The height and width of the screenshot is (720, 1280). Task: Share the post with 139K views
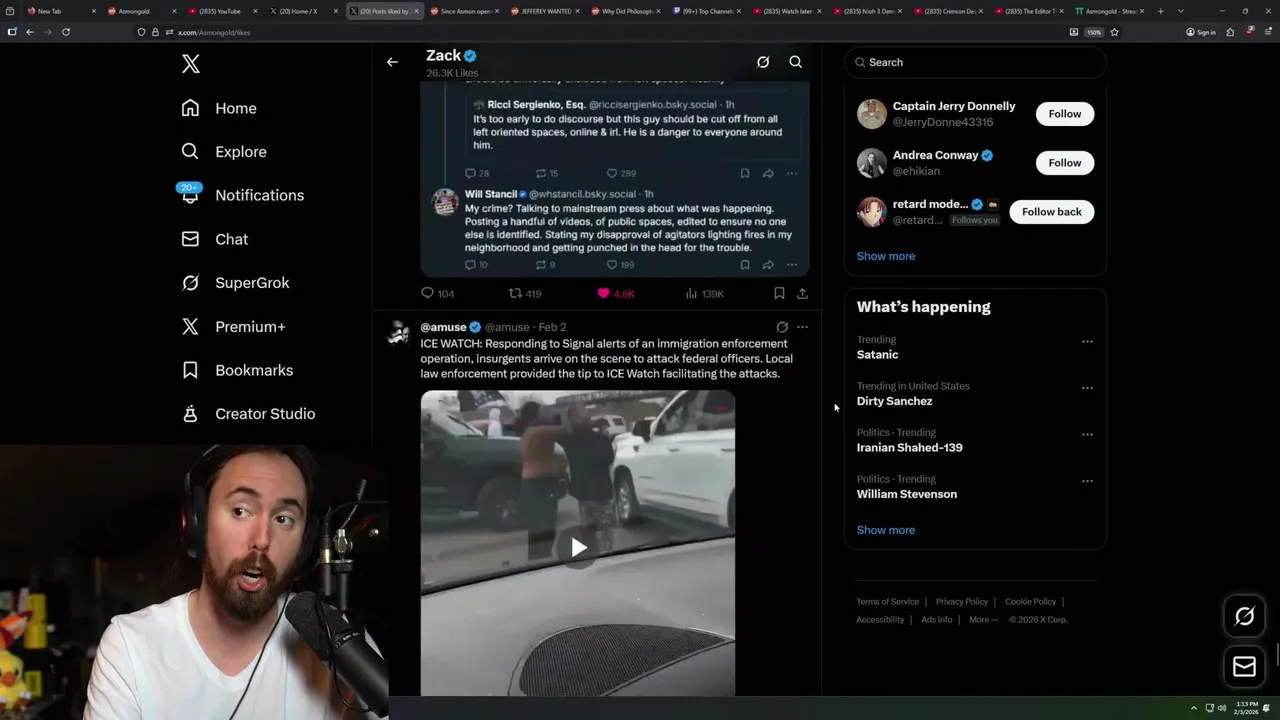click(802, 293)
